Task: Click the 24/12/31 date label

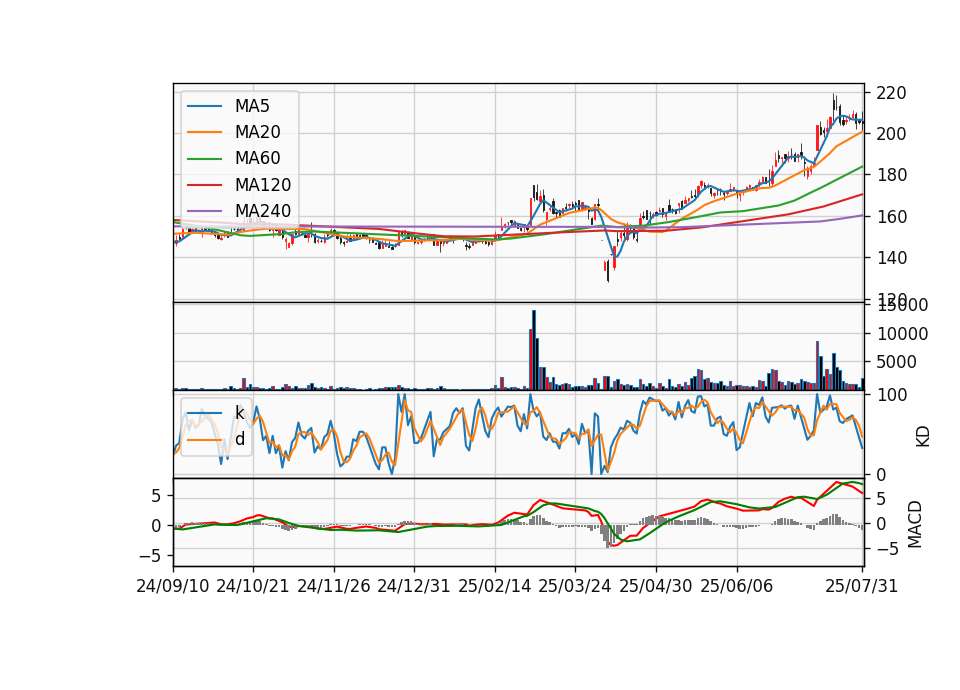Action: tap(414, 586)
